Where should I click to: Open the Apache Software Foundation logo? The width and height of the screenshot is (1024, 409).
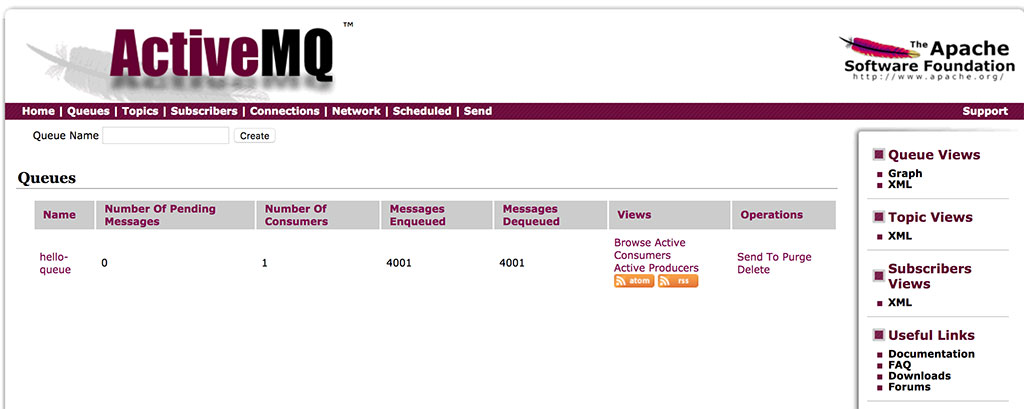tap(927, 58)
